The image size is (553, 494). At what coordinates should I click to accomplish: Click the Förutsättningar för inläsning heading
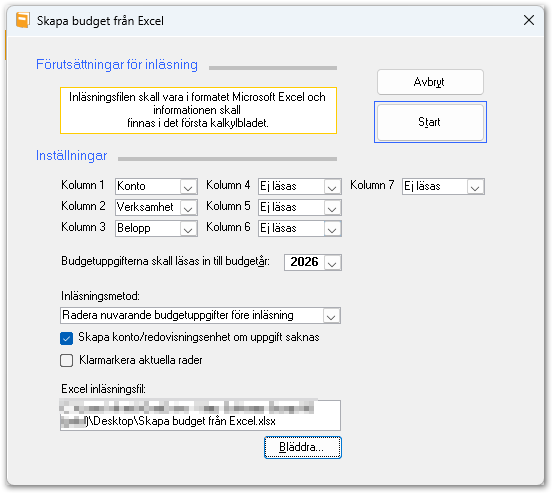pos(117,65)
